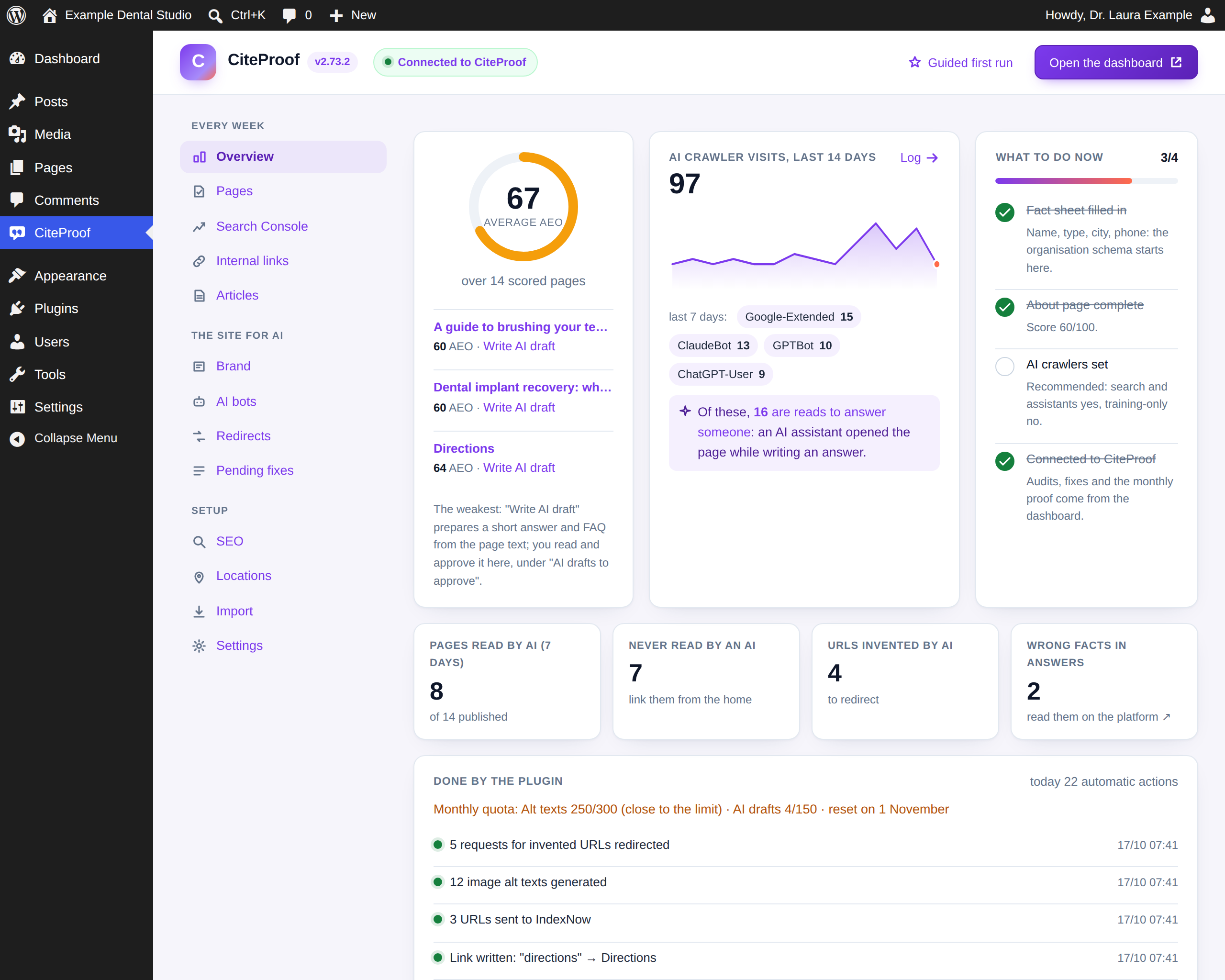Tick the AI crawlers set circle
The height and width of the screenshot is (980, 1225).
pos(1004,367)
